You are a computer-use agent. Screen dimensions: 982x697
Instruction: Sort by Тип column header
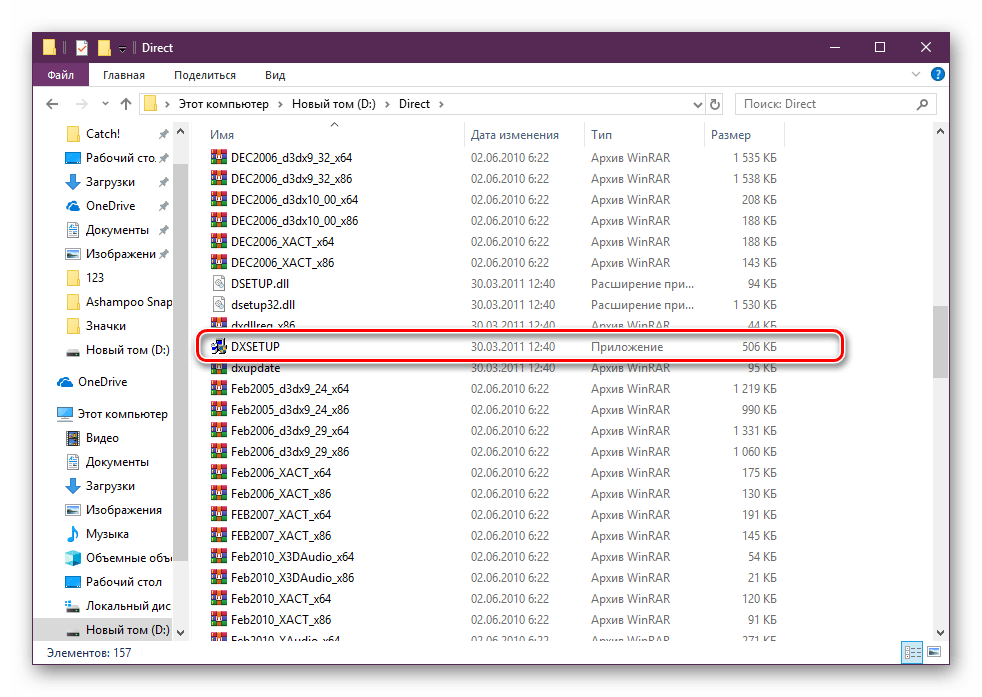[644, 135]
